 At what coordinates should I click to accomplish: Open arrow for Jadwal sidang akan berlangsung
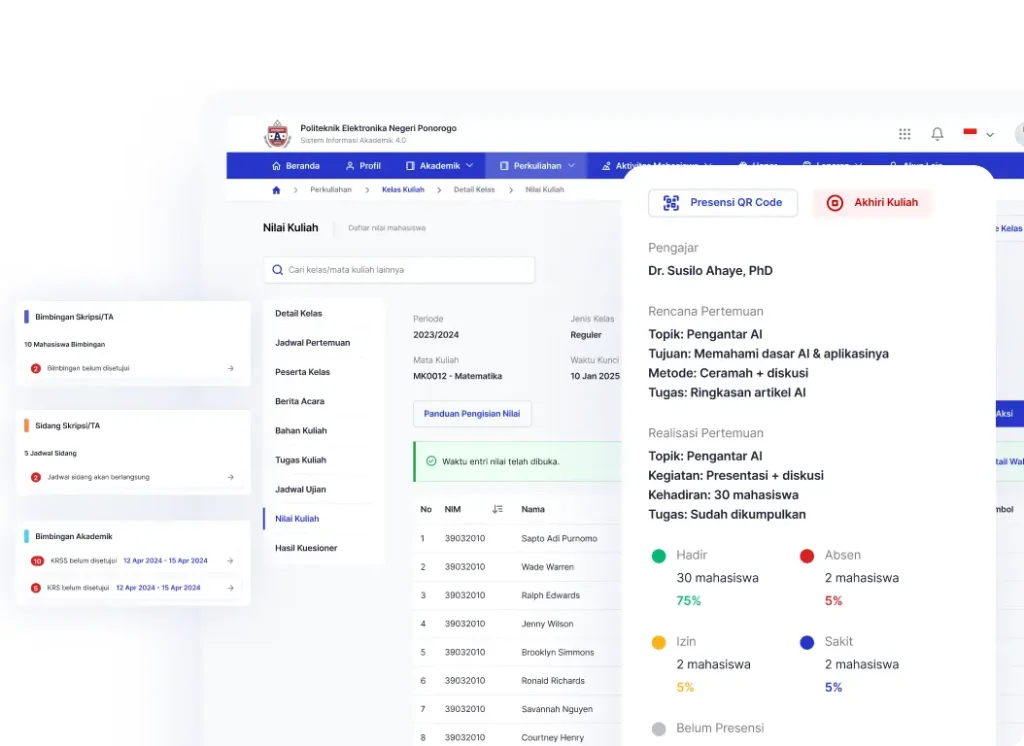(x=230, y=477)
